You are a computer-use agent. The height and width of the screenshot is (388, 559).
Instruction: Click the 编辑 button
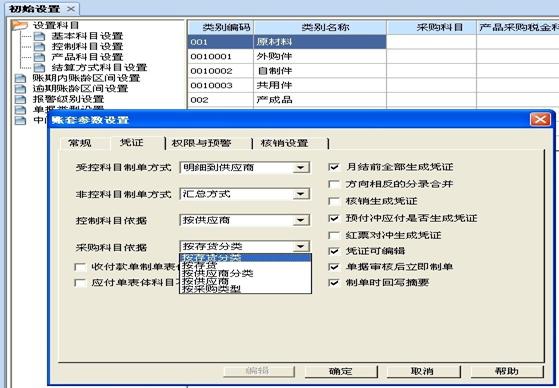click(258, 371)
